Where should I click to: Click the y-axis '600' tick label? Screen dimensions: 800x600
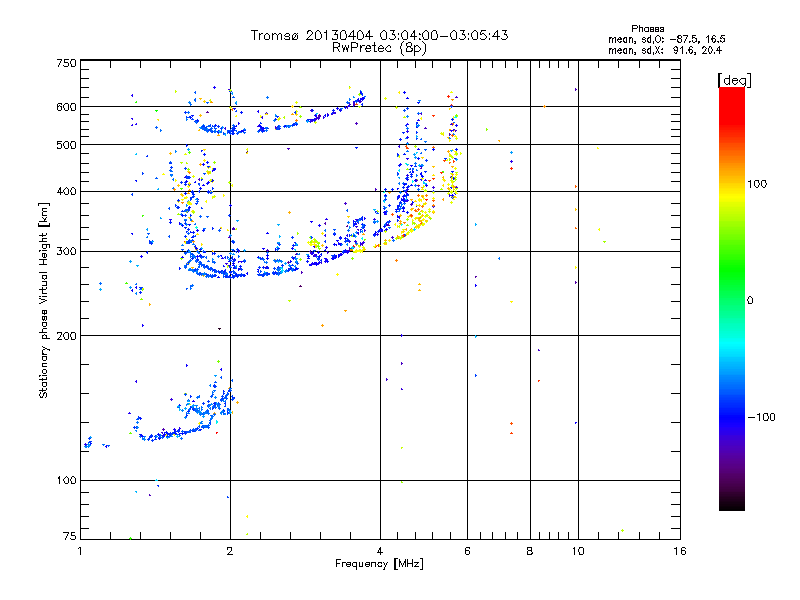tap(66, 107)
